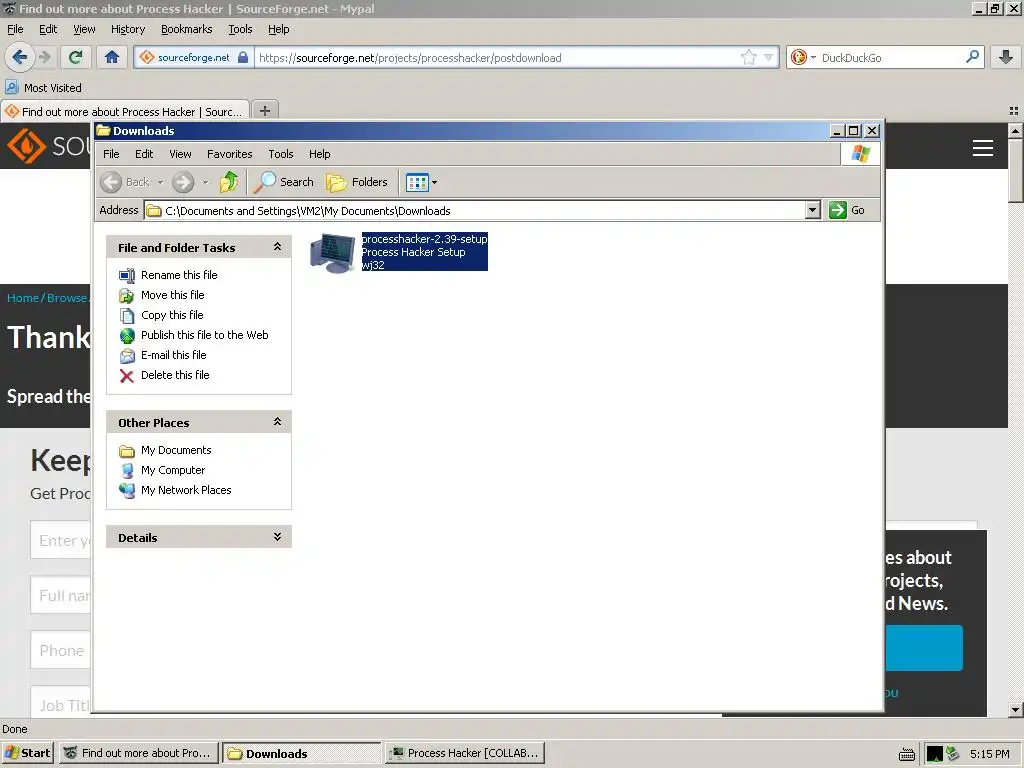Click the Go button
The image size is (1024, 768).
point(847,210)
